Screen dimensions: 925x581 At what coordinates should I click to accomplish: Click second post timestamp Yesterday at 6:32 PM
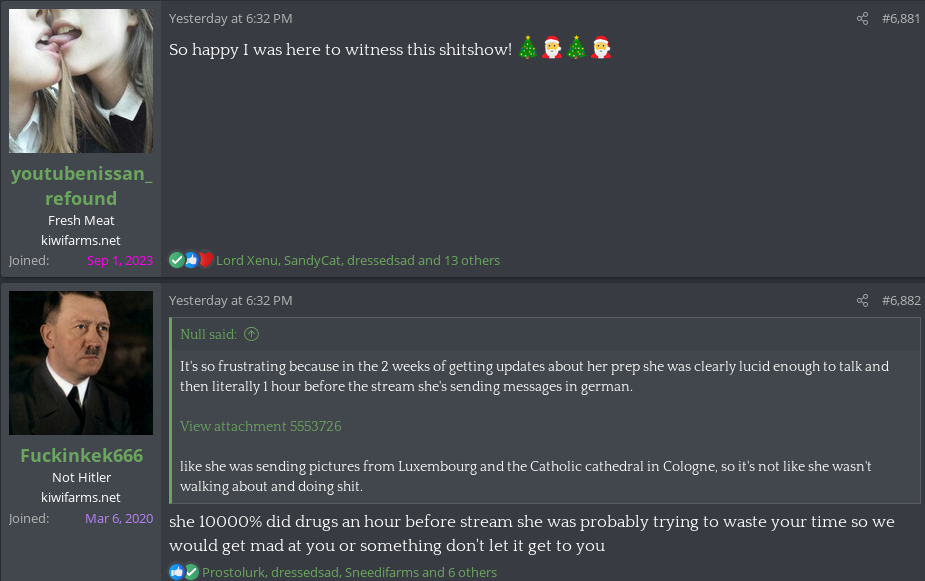pyautogui.click(x=231, y=301)
